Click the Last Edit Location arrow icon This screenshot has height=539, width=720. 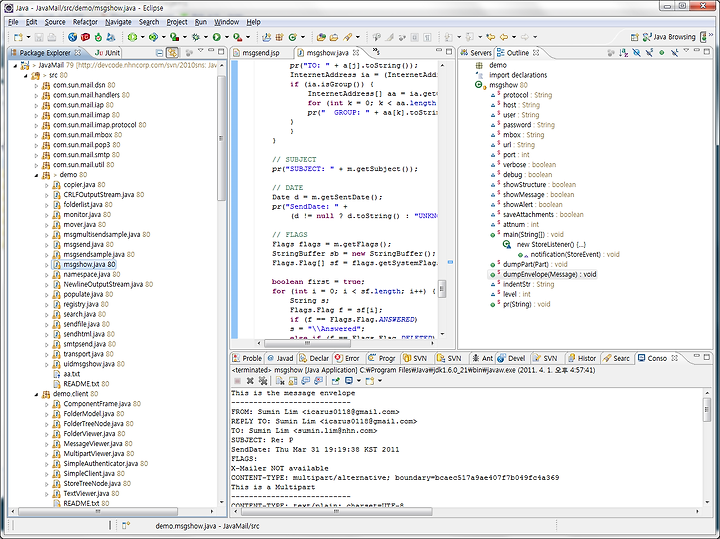[x=491, y=37]
